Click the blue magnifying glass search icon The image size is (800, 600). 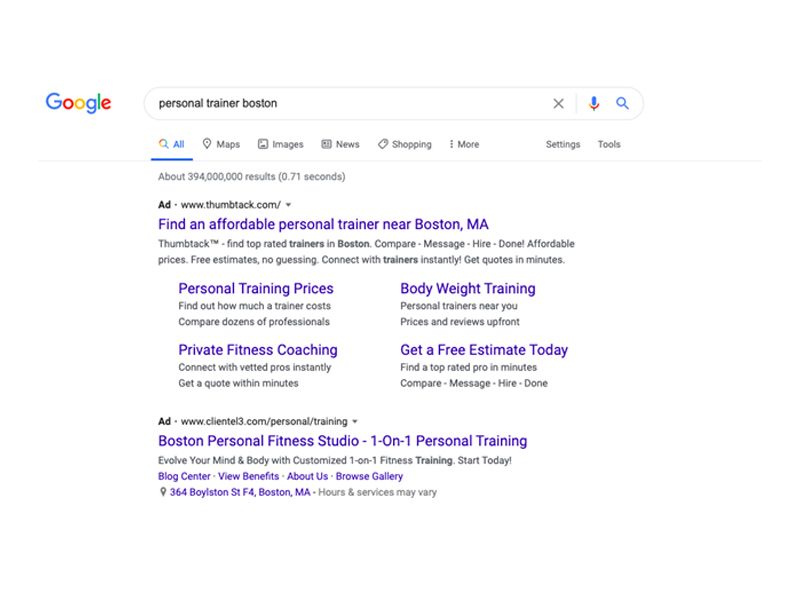tap(622, 103)
